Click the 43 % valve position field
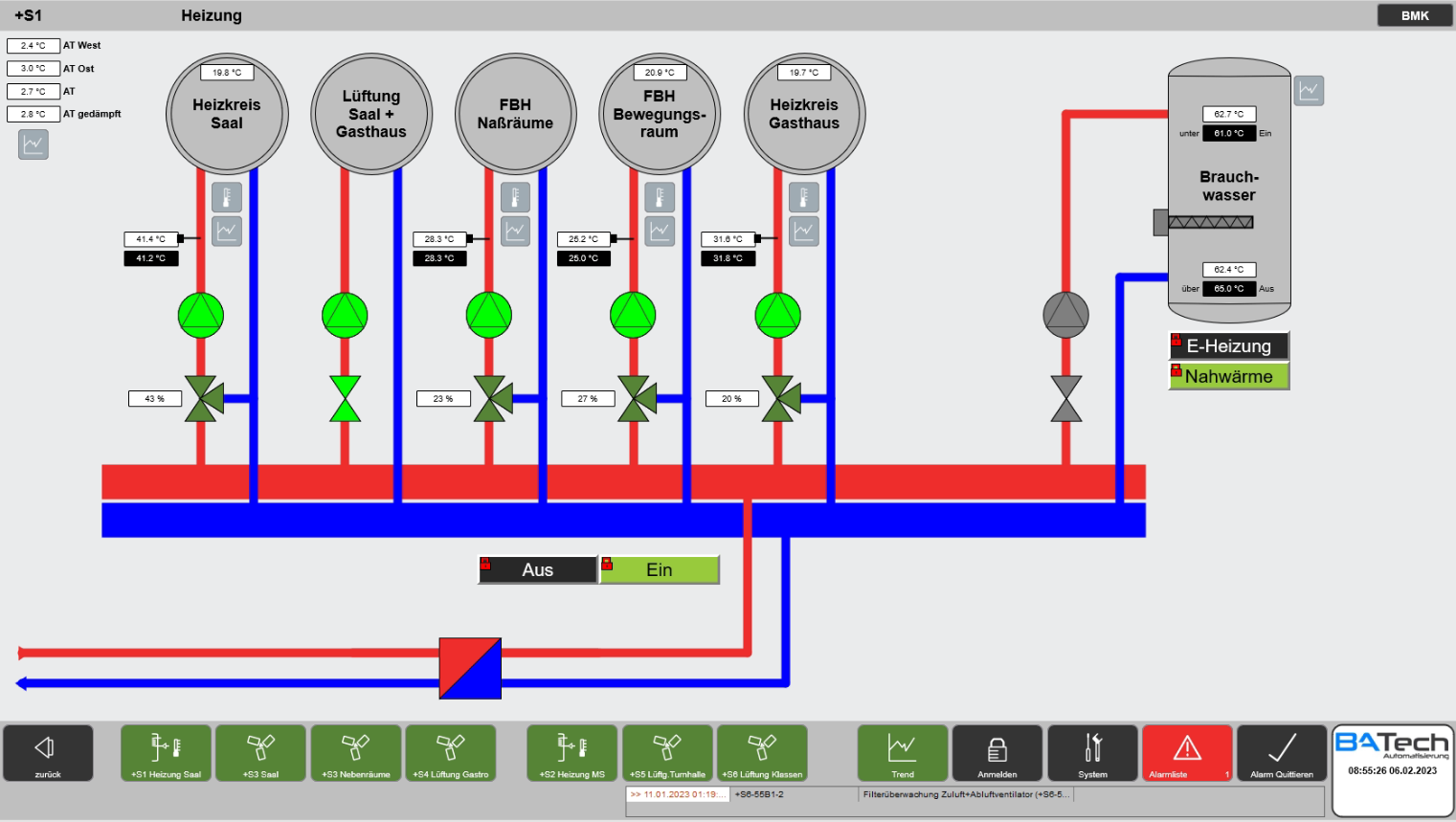 155,398
